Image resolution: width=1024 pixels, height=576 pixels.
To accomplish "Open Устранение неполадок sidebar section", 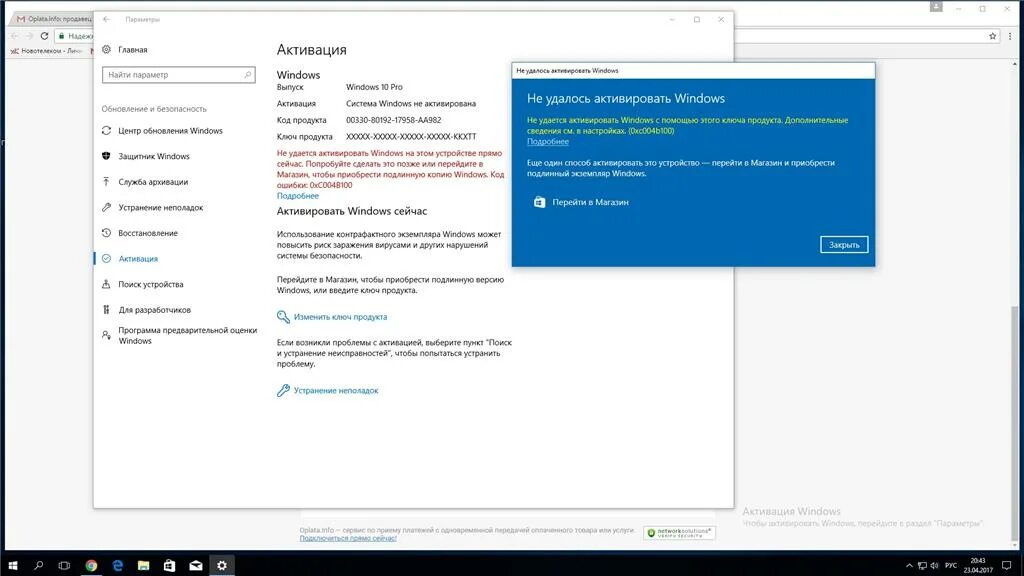I will (x=161, y=208).
